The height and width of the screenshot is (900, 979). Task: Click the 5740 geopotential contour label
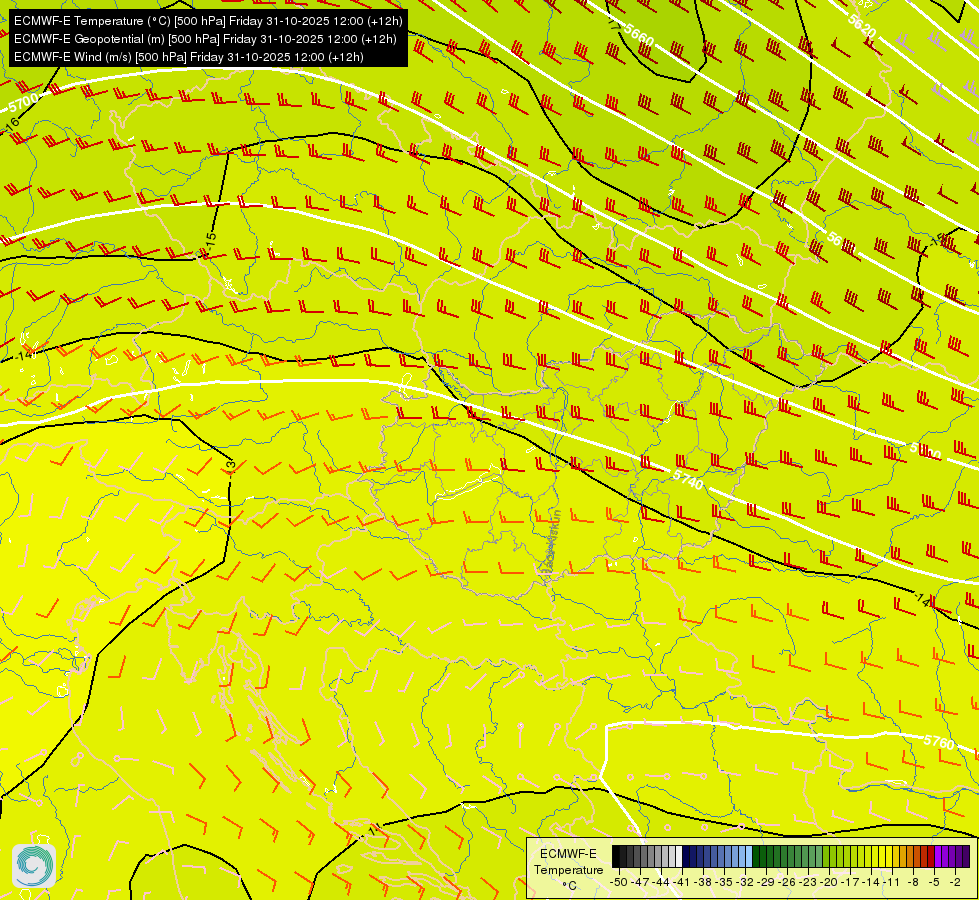click(688, 480)
